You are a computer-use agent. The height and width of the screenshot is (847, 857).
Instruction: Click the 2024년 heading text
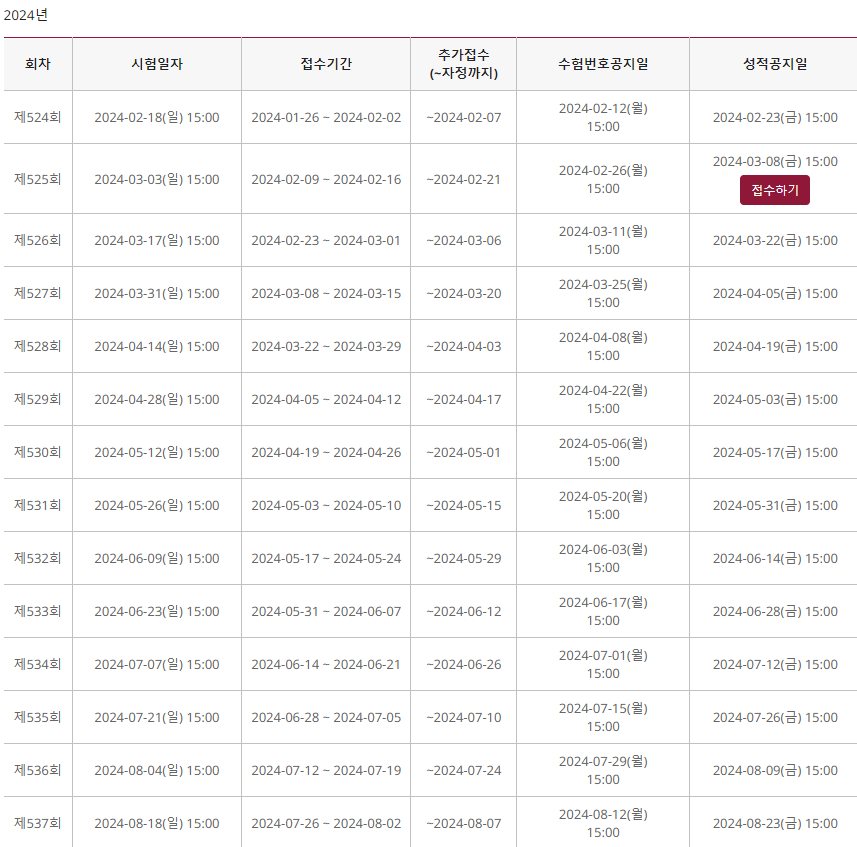[26, 15]
